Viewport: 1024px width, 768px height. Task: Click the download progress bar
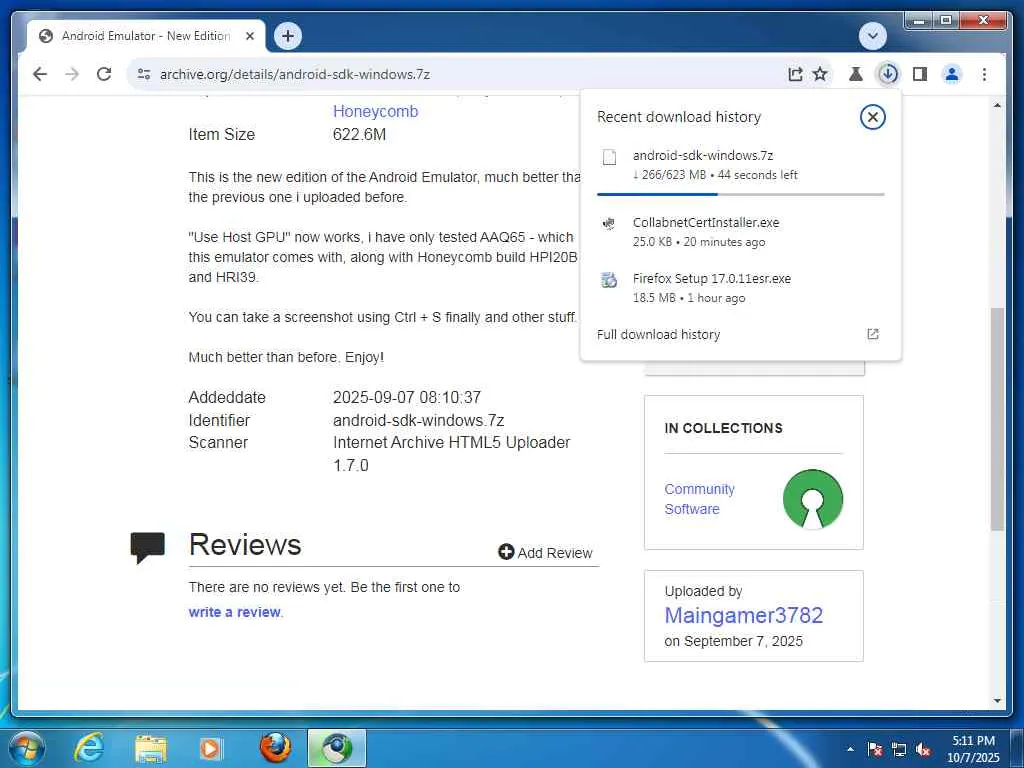click(741, 195)
